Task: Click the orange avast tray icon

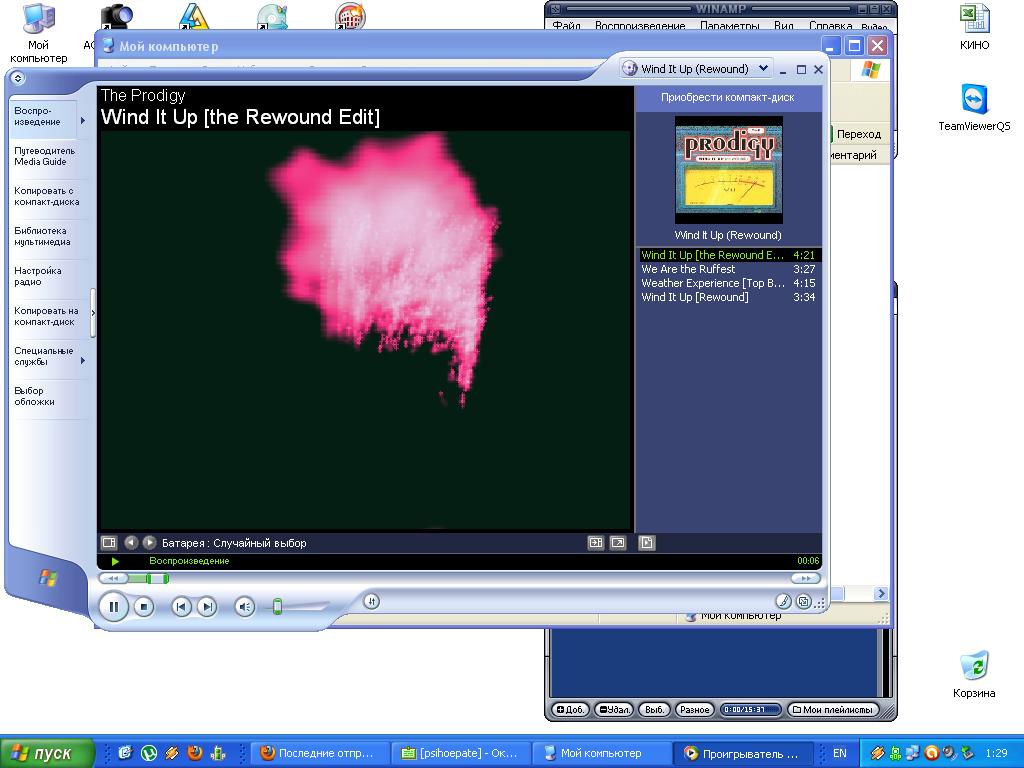Action: [932, 753]
